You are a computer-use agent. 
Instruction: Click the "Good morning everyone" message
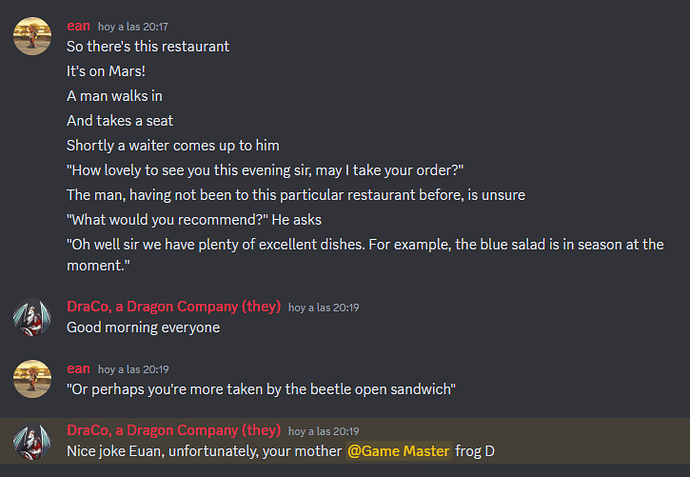click(143, 328)
